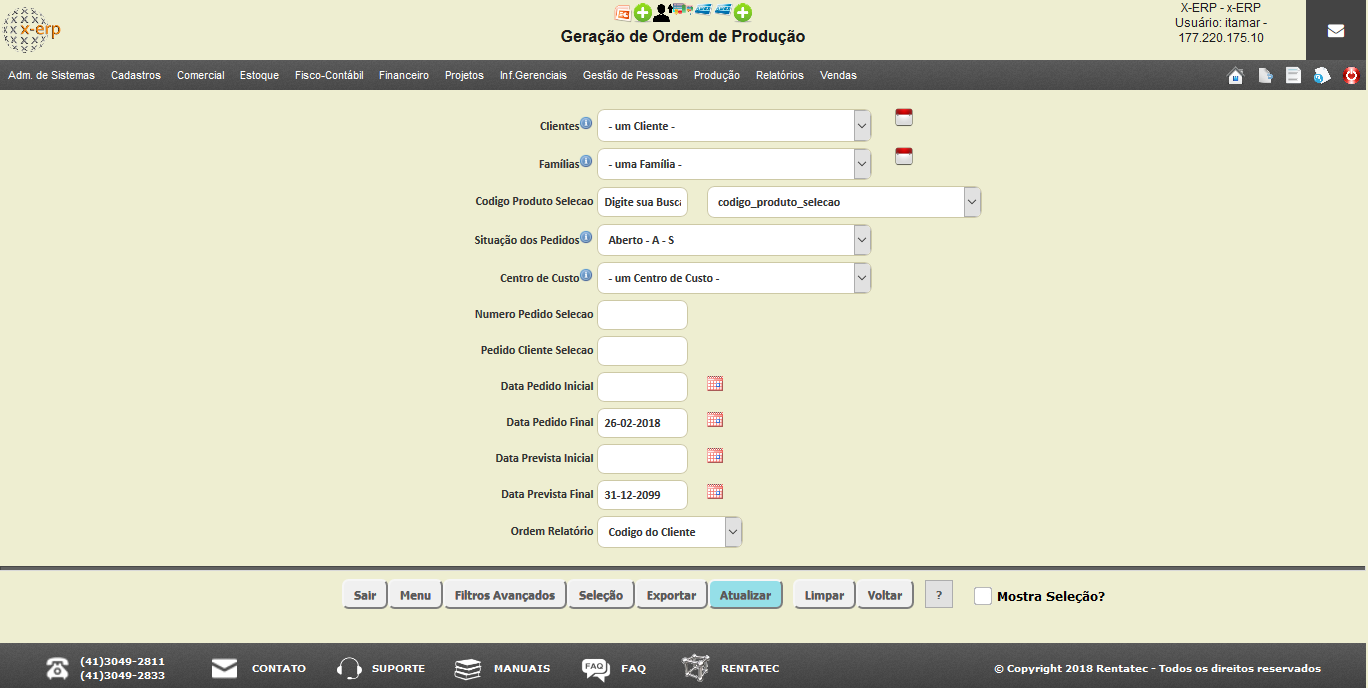1368x688 pixels.
Task: Click the telephone icon in footer
Action: click(x=58, y=669)
